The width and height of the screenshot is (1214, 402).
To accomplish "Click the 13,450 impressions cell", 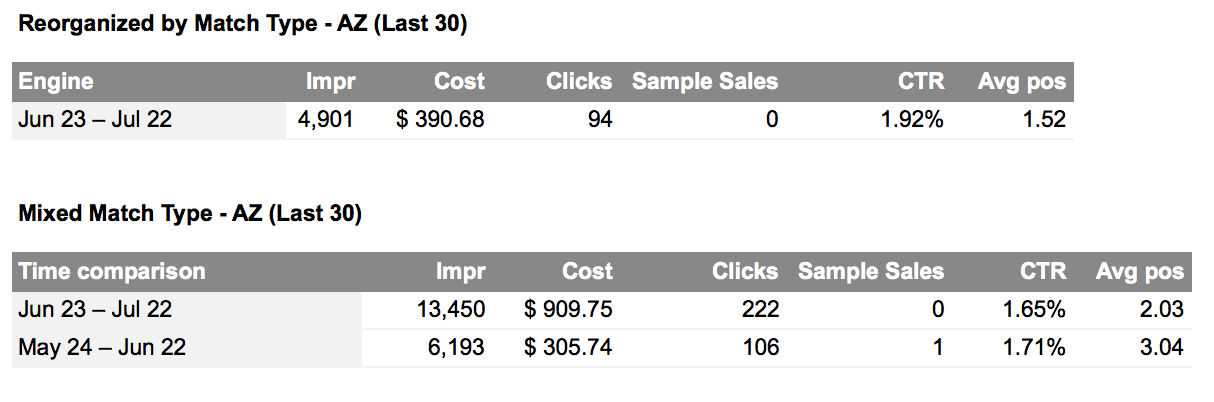I will click(x=450, y=310).
